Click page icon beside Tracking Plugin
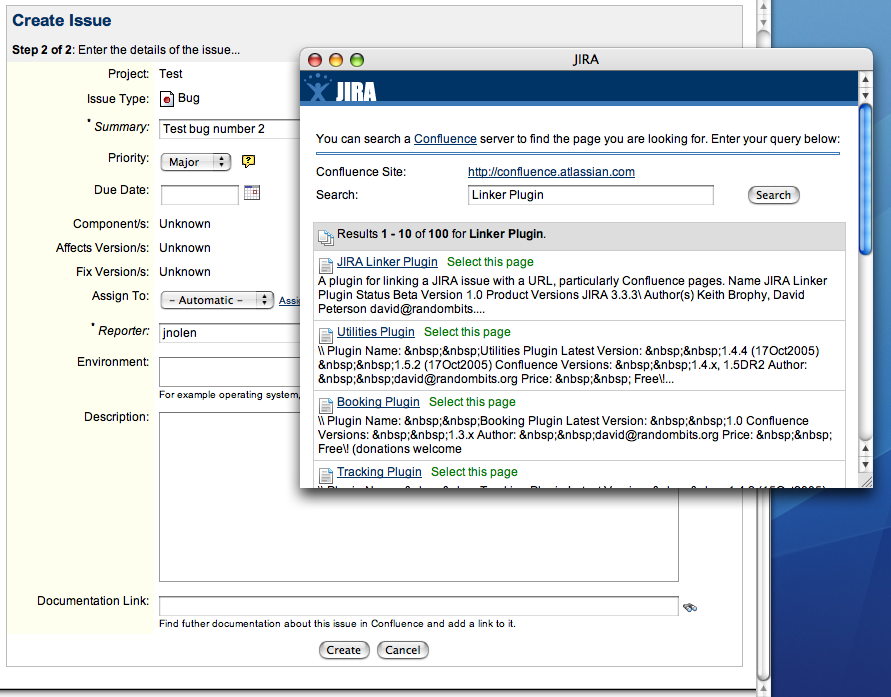Screen dimensions: 891x697 (326, 474)
